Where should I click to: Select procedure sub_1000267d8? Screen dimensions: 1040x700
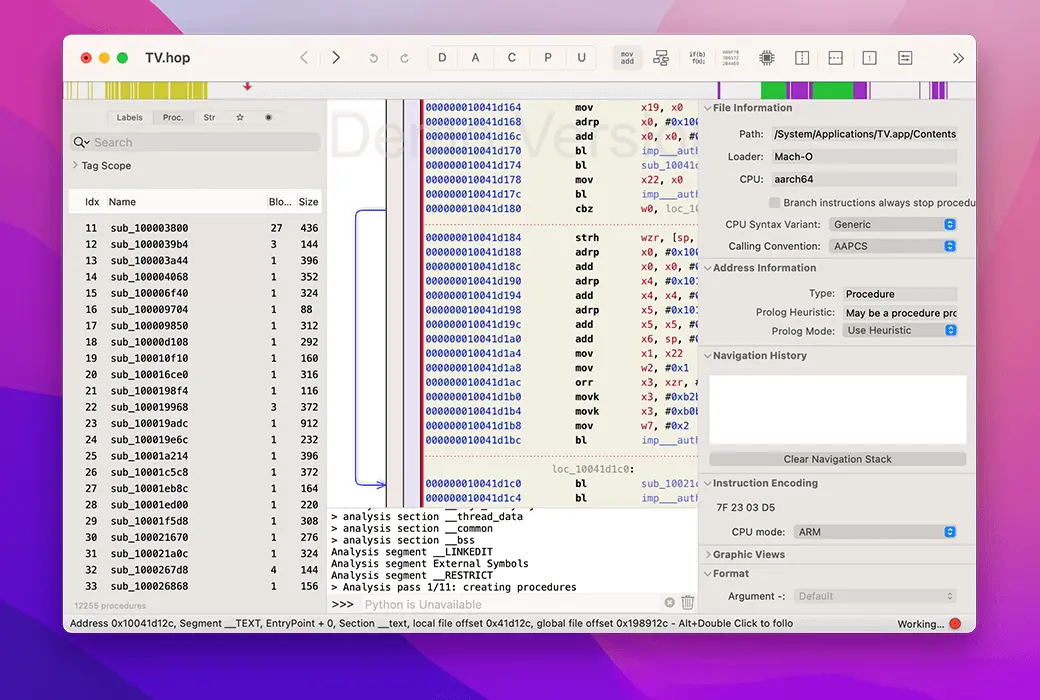tap(195, 570)
